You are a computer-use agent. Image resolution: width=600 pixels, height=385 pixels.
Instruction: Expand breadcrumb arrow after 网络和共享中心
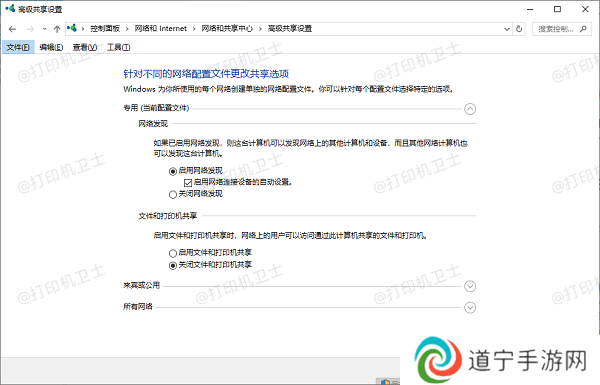click(x=260, y=29)
